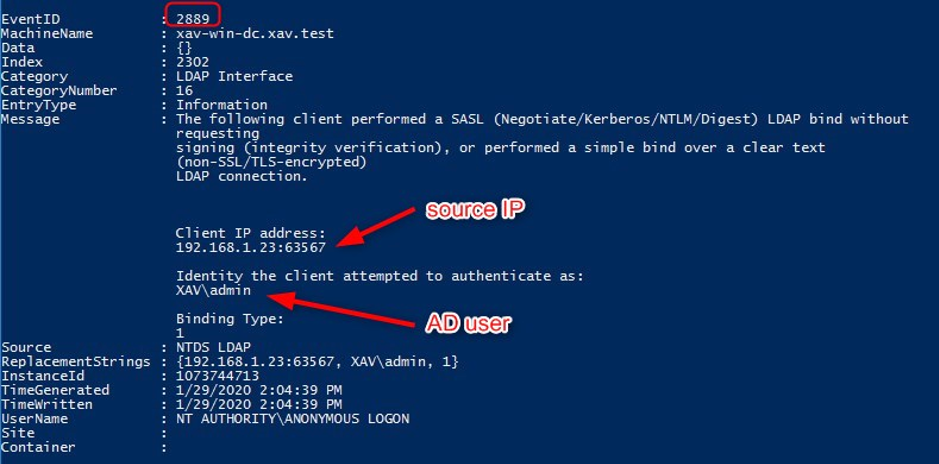Viewport: 939px width, 464px height.
Task: Click the empty Data value braces
Action: pos(184,48)
